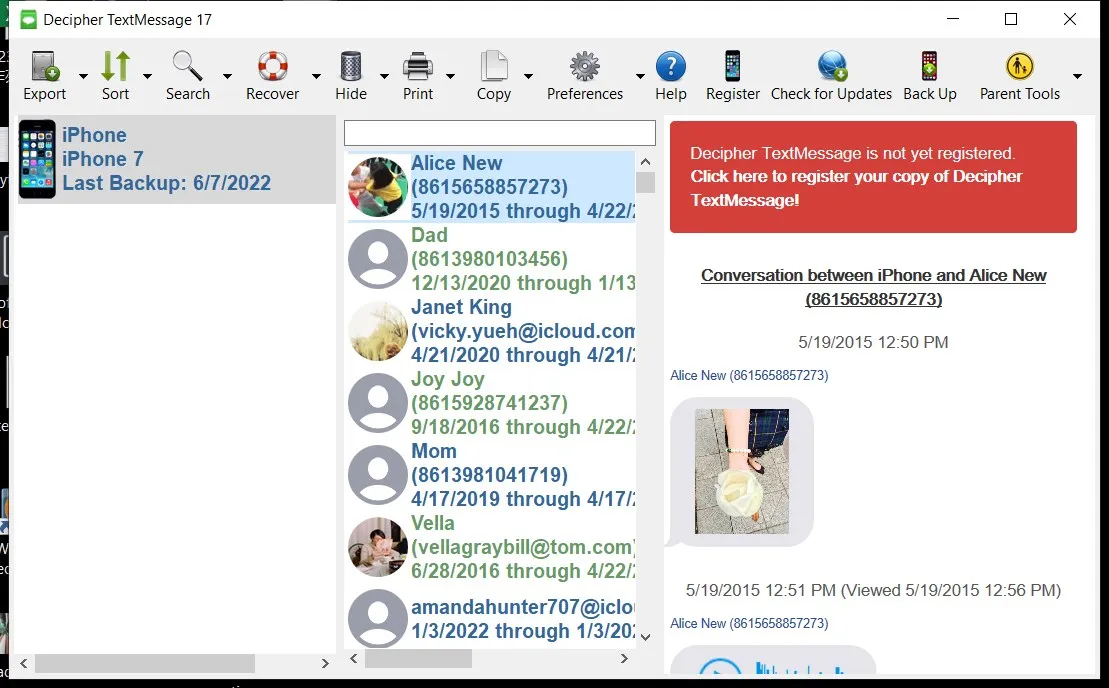Click the Print printer icon
The image size is (1109, 688).
418,66
